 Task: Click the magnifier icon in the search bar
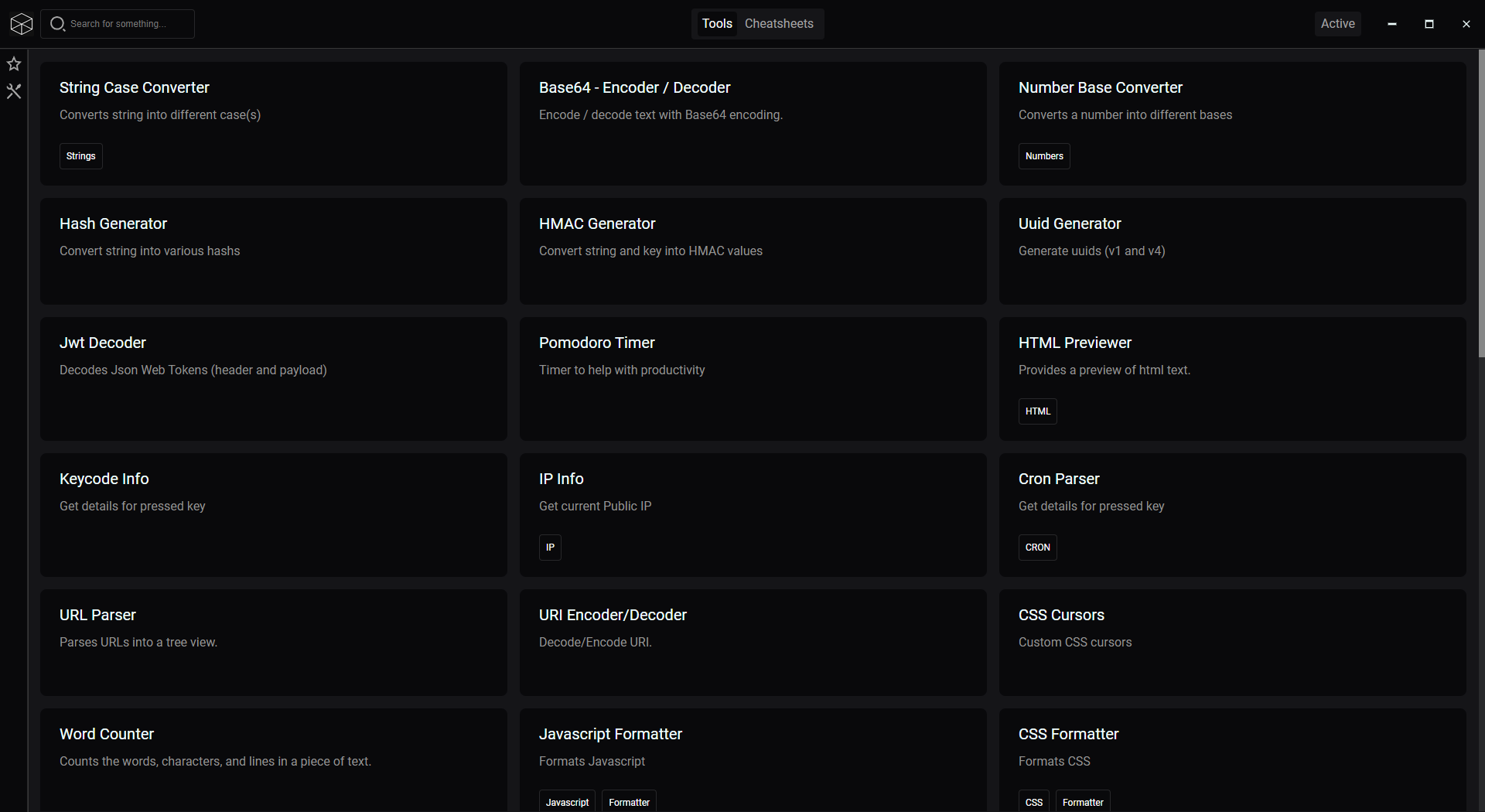57,23
